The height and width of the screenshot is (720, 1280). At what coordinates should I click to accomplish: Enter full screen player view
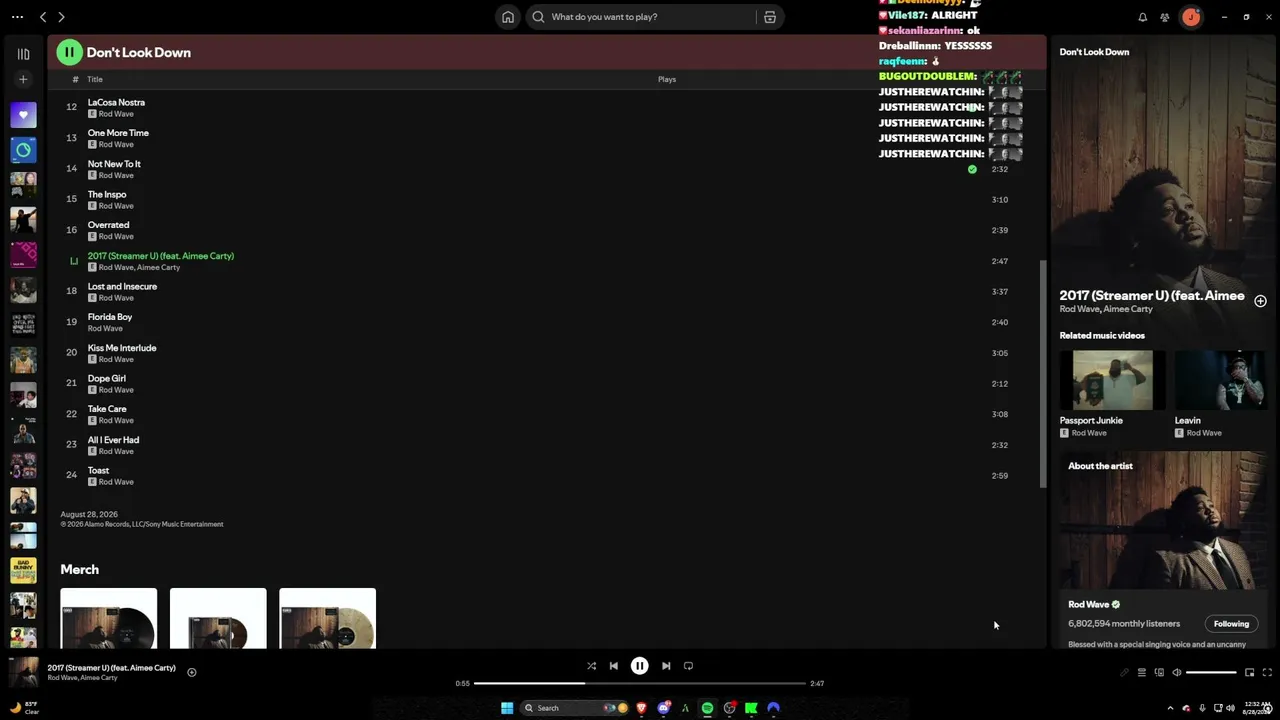coord(1267,673)
